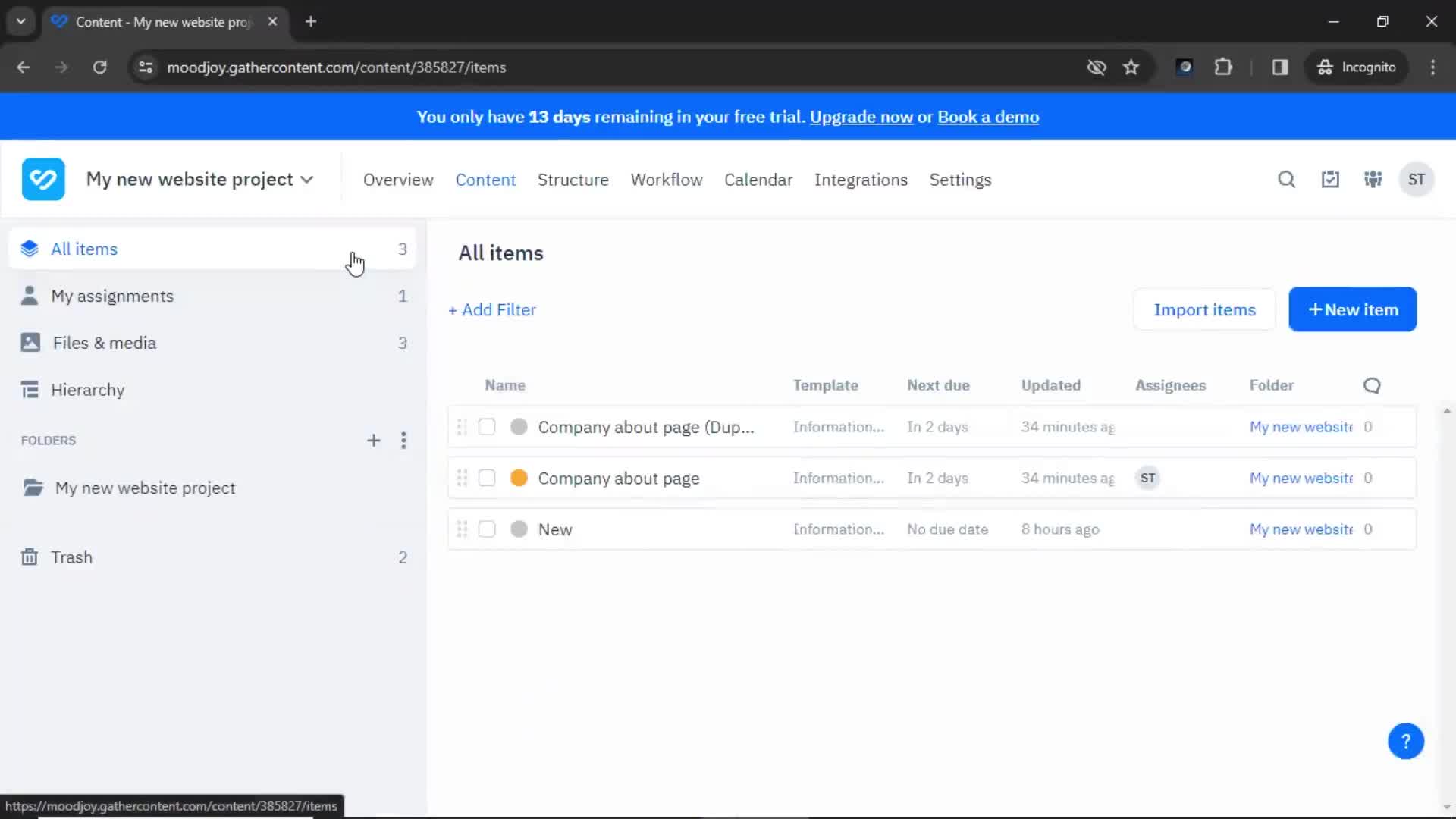
Task: Click the Upgrade now link
Action: (861, 117)
